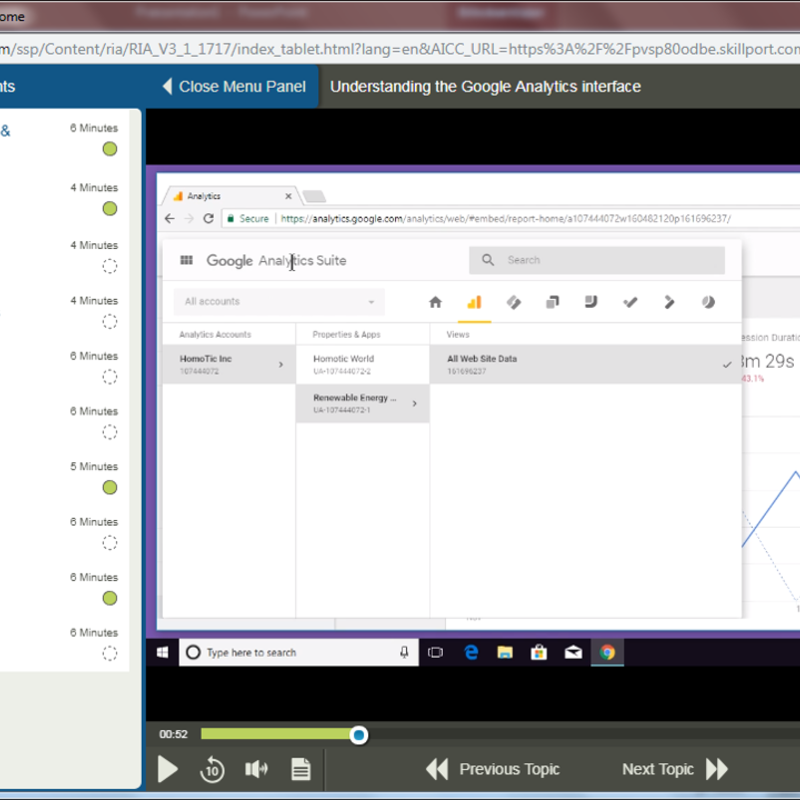The image size is (800, 800).
Task: Click the browser back arrow in video
Action: click(x=170, y=218)
